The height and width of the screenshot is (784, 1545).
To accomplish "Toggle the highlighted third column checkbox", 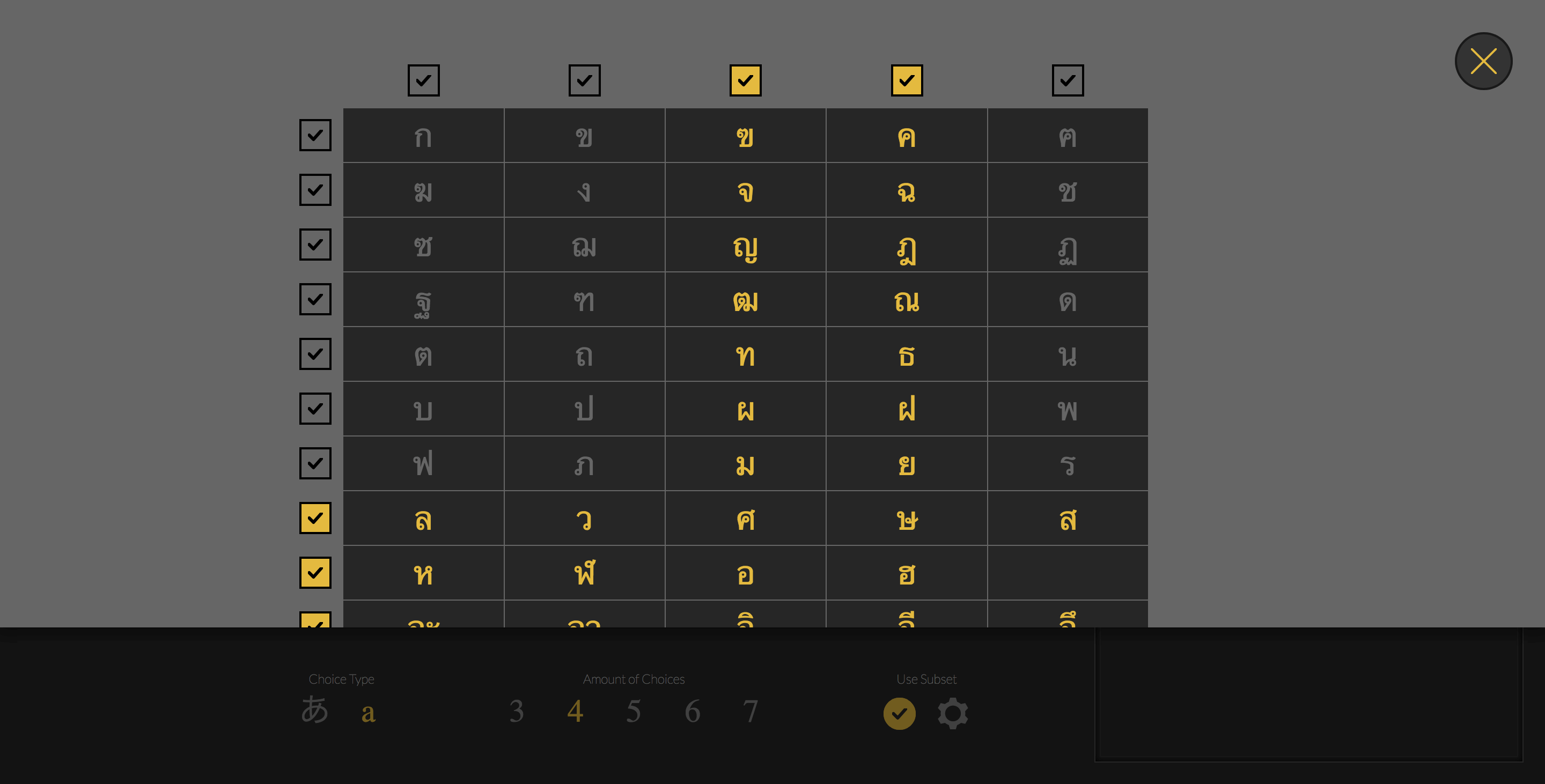I will 746,80.
